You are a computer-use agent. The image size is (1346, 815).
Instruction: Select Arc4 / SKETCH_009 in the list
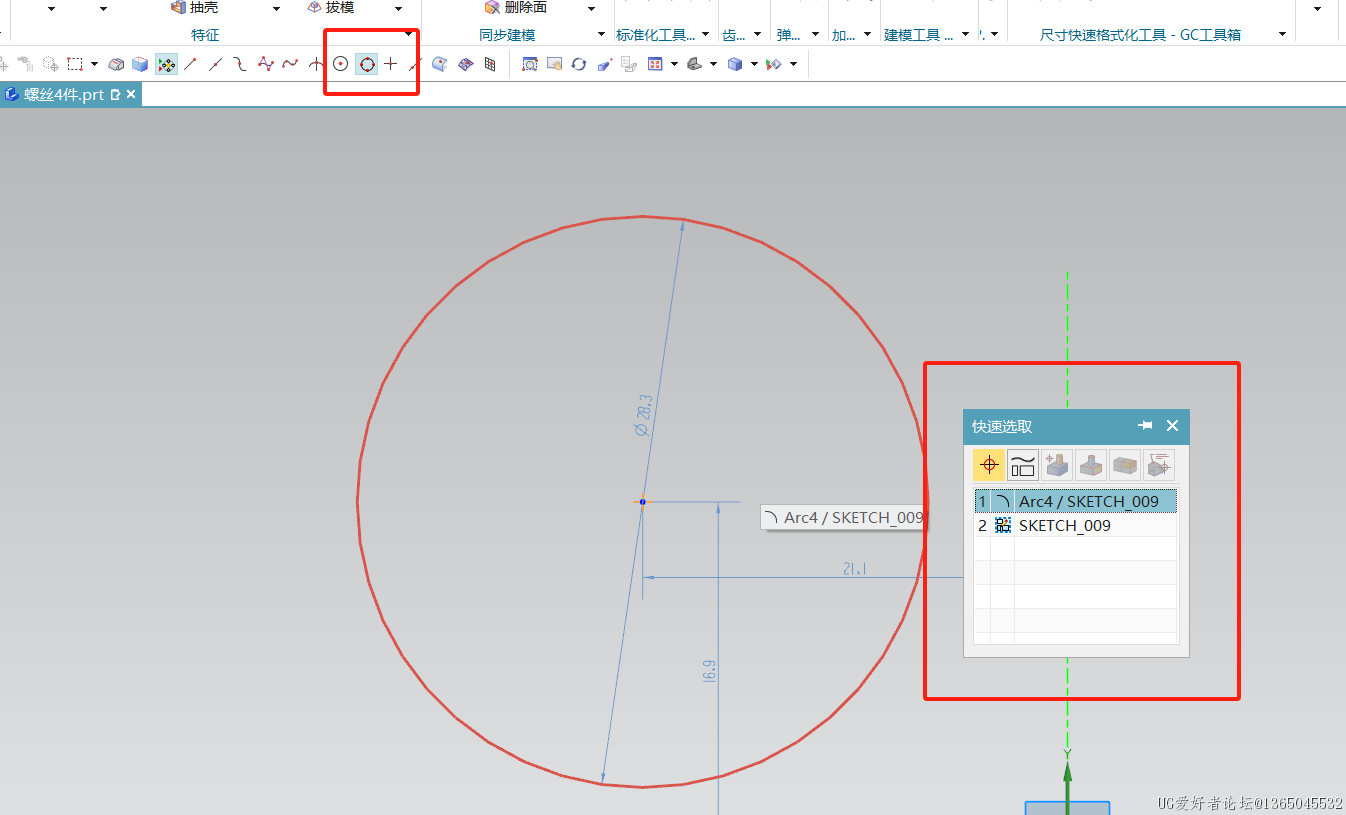point(1076,501)
